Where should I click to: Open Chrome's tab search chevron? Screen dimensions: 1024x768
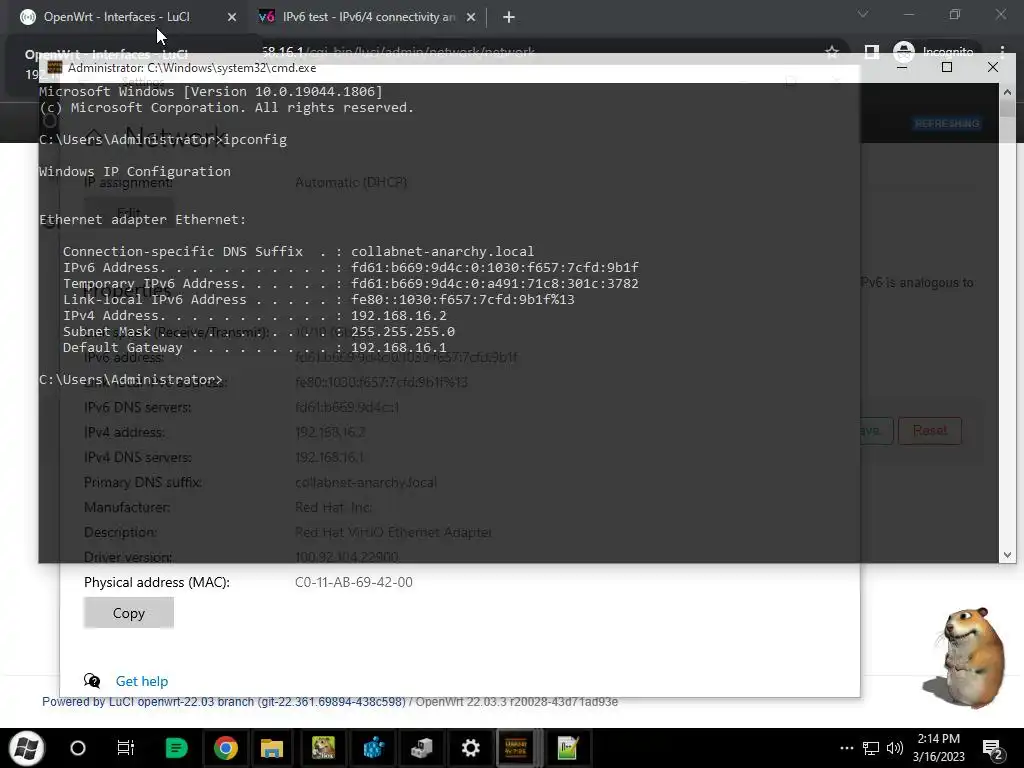click(x=863, y=14)
